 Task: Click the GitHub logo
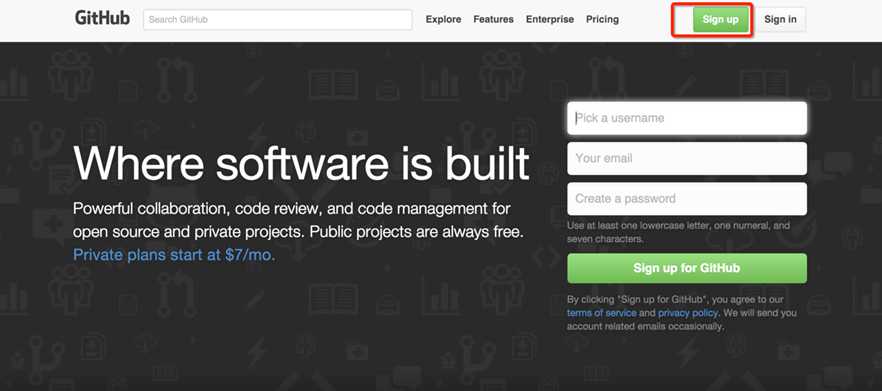(x=102, y=19)
